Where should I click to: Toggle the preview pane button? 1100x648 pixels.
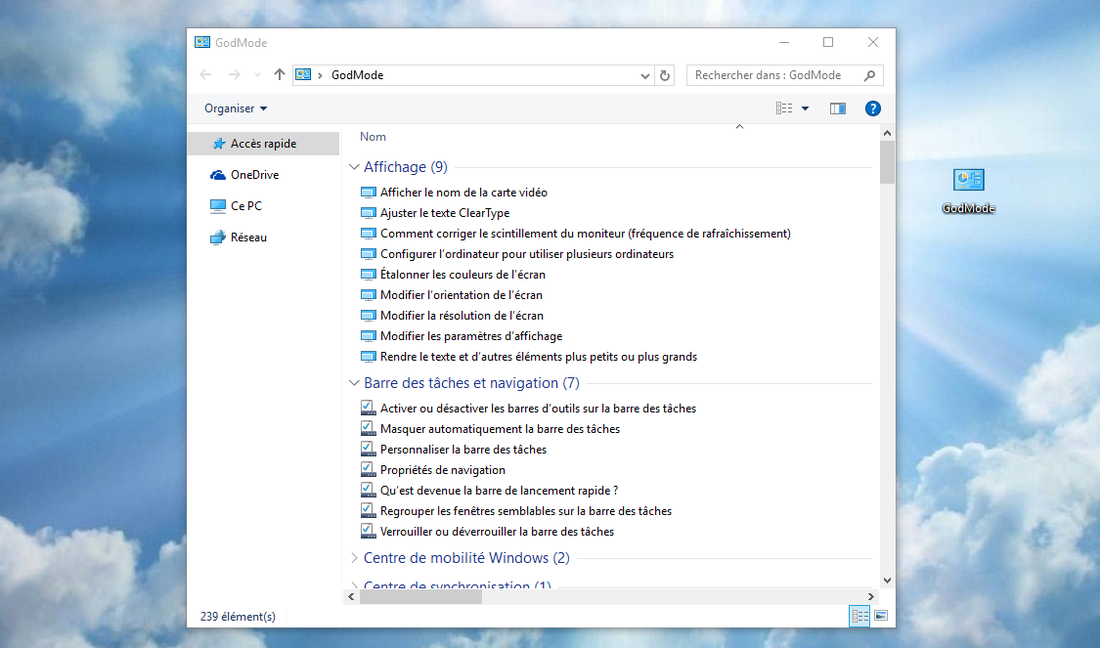click(838, 108)
